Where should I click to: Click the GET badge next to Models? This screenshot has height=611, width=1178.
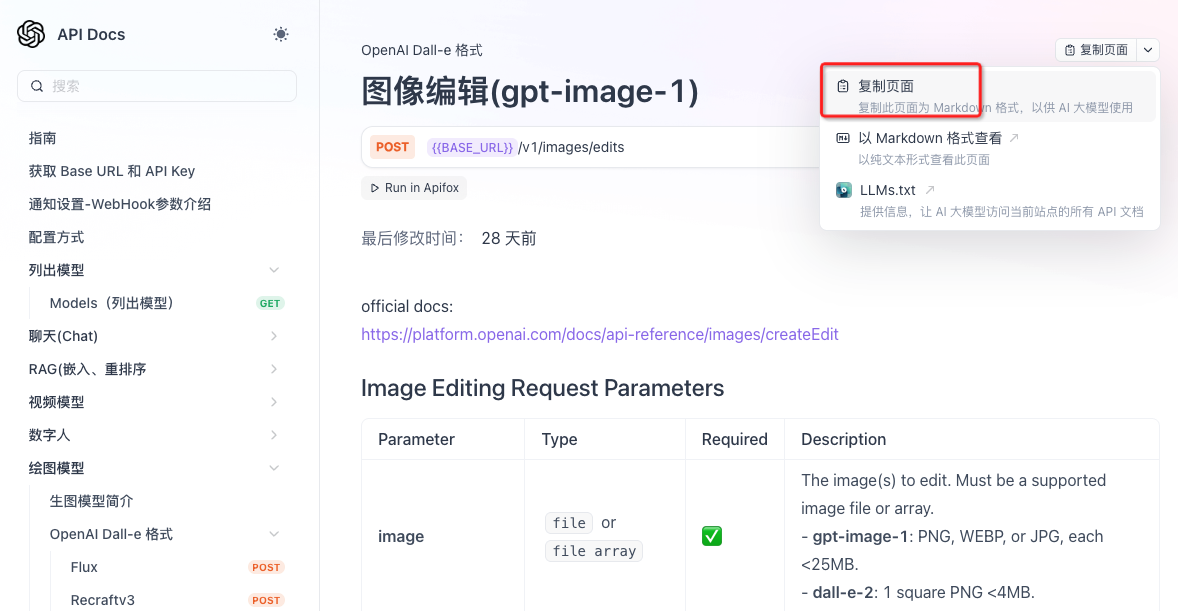click(270, 304)
